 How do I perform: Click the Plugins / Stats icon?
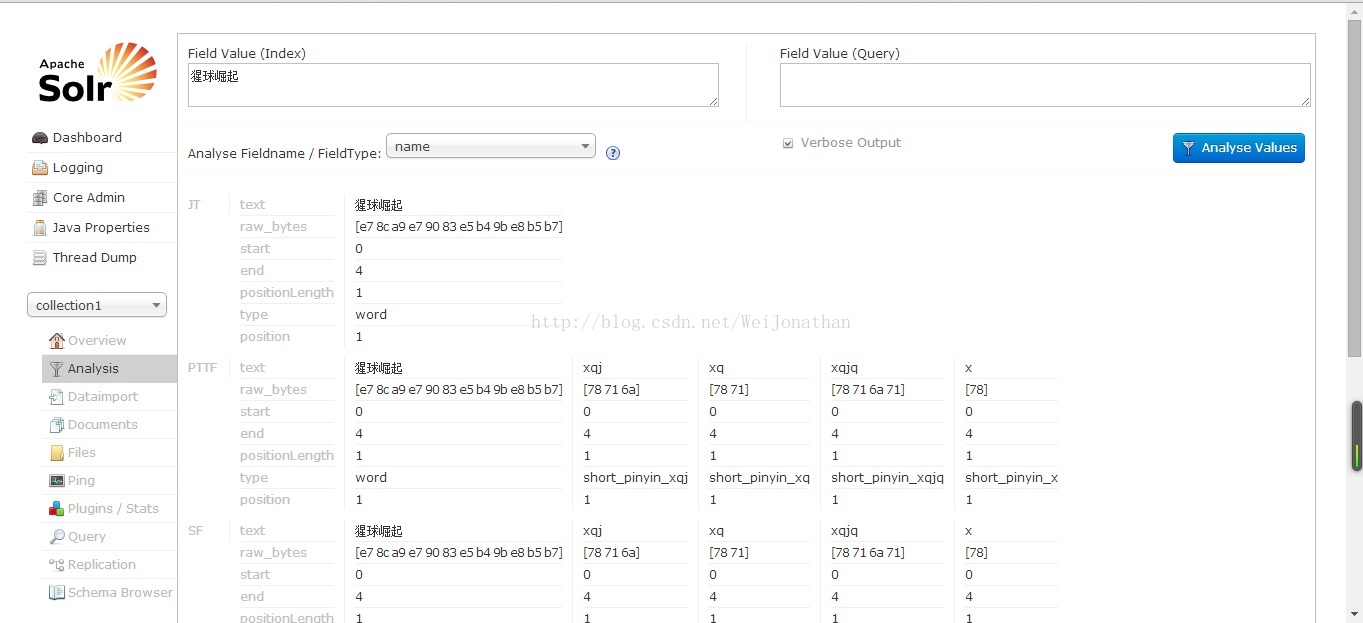[x=57, y=509]
